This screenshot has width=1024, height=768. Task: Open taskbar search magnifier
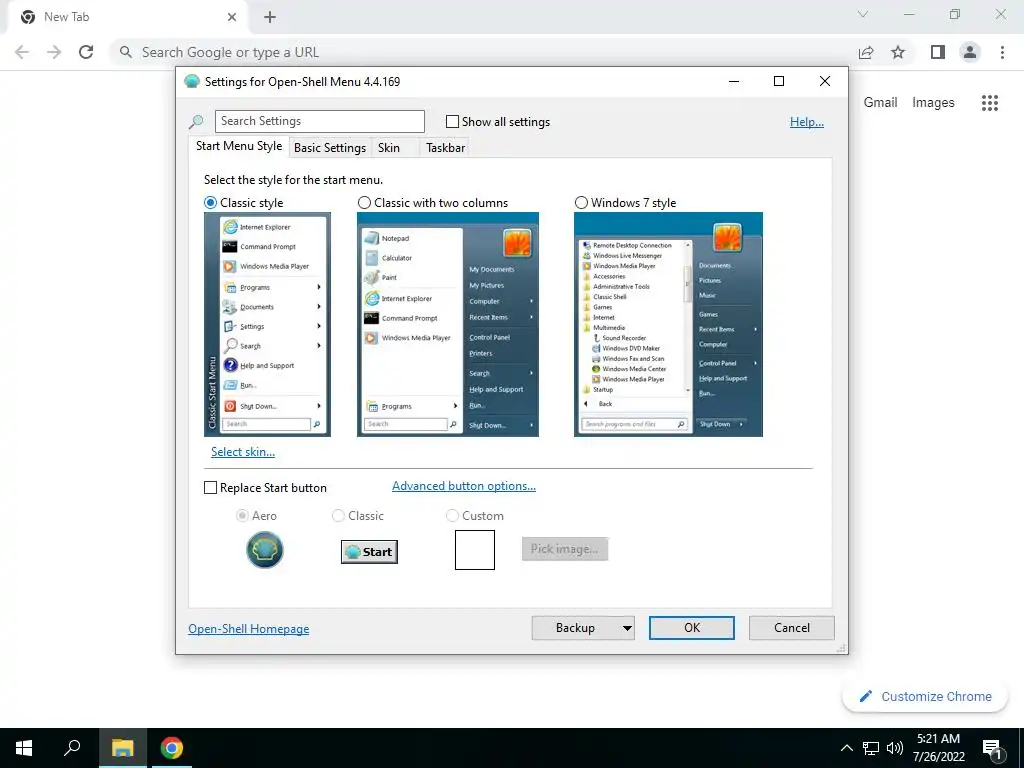(x=72, y=748)
